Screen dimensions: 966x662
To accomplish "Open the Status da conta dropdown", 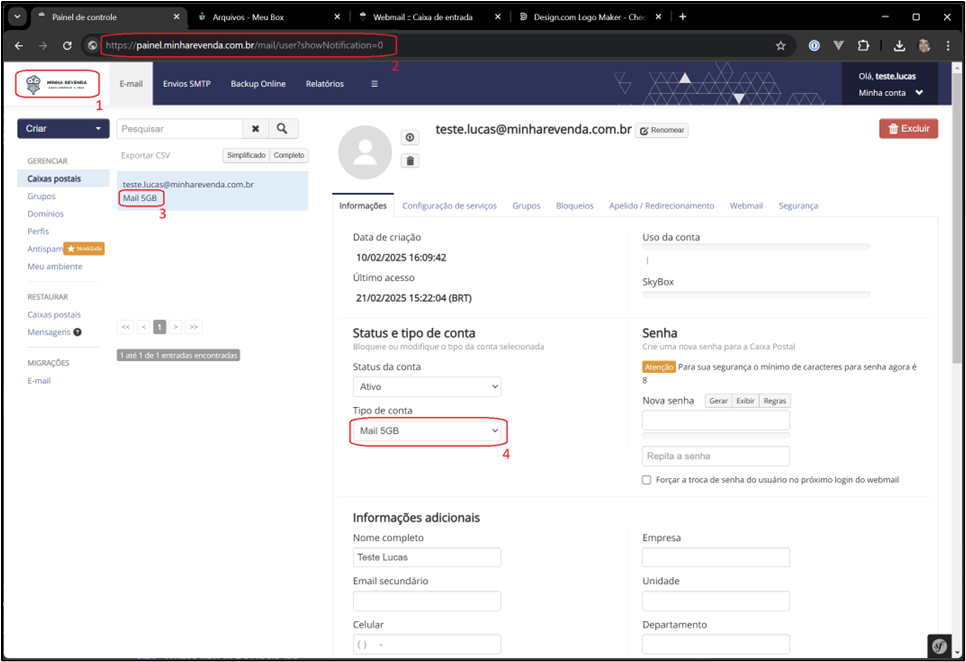I will click(x=427, y=387).
